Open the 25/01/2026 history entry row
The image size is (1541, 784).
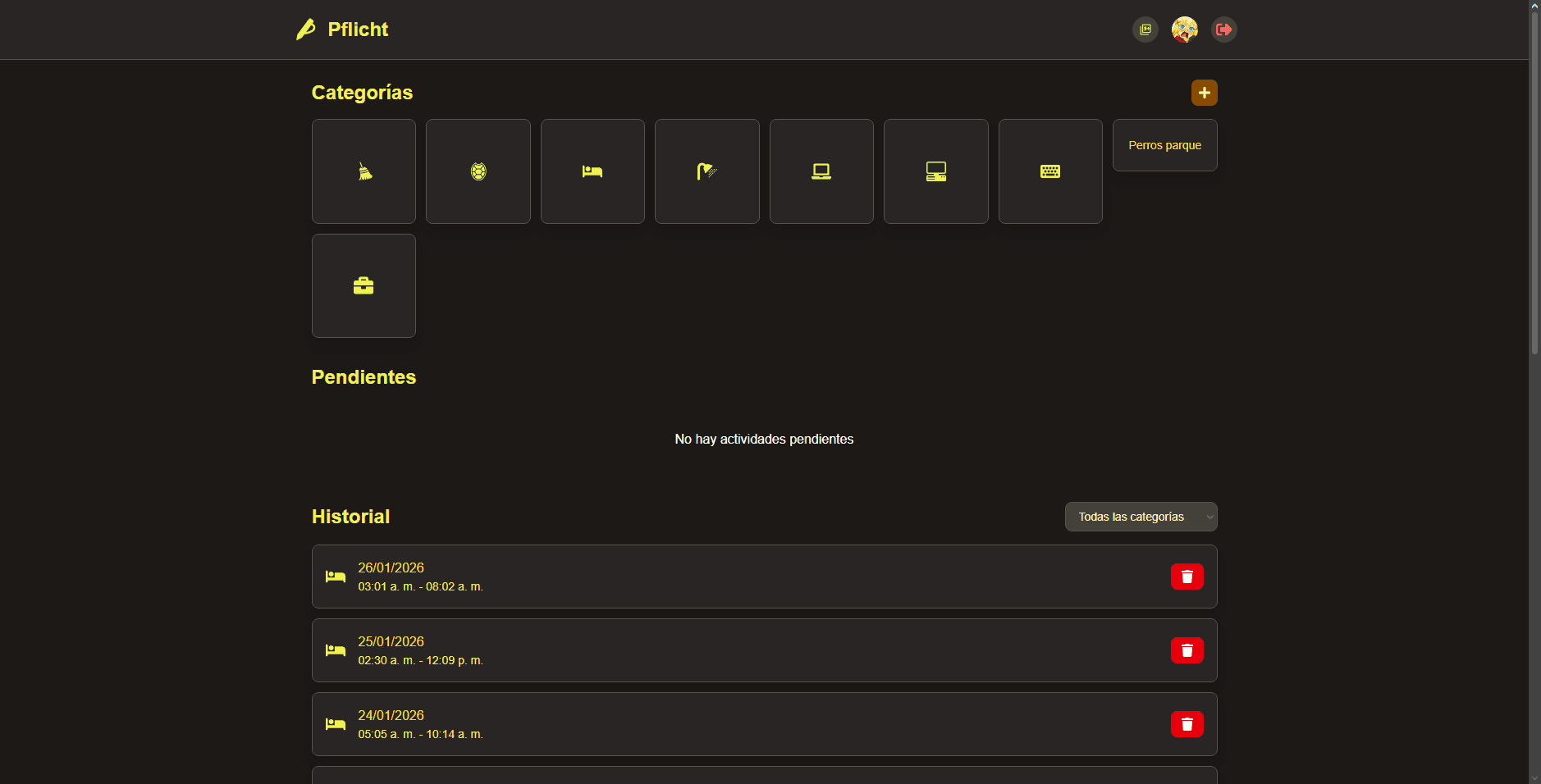click(x=738, y=650)
